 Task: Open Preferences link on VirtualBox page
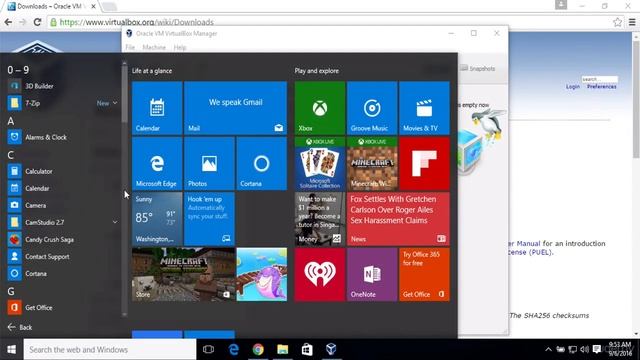(x=602, y=87)
